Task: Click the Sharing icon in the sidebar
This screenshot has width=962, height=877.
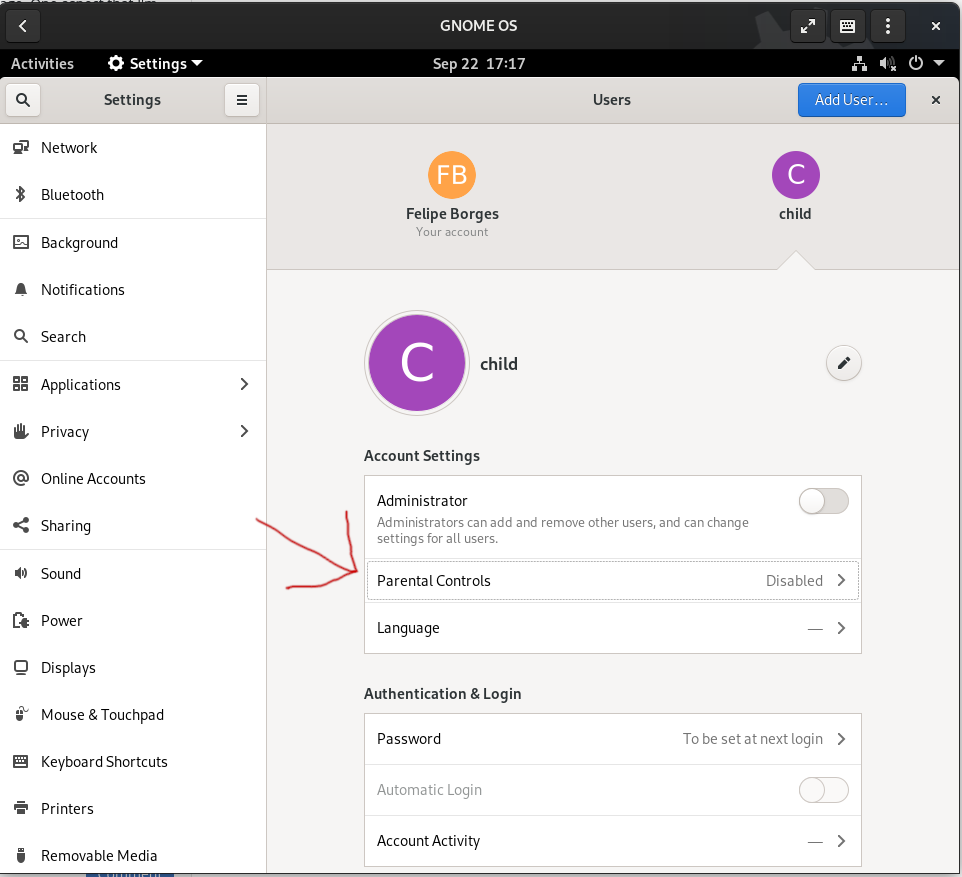Action: click(21, 525)
